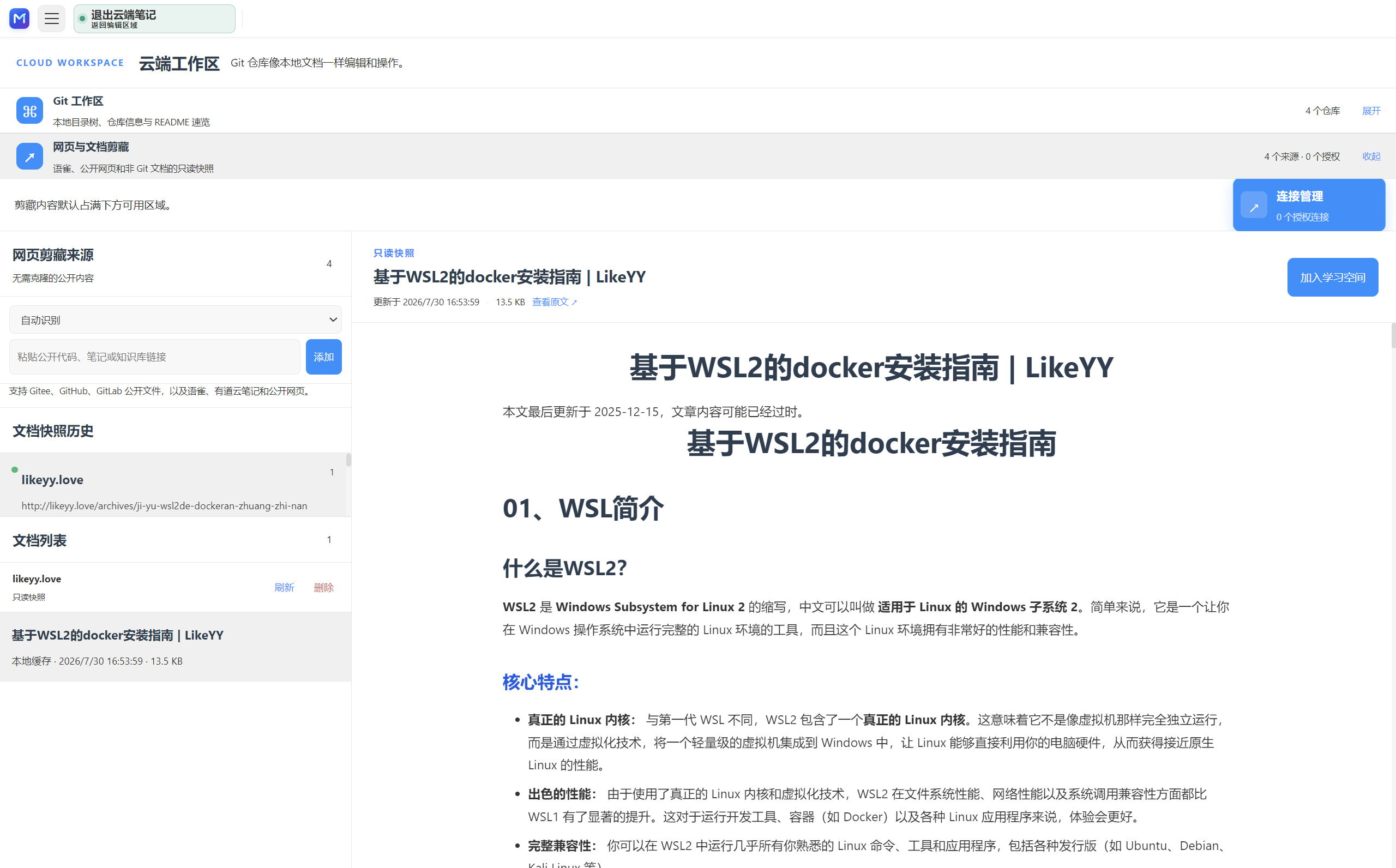Image resolution: width=1396 pixels, height=868 pixels.
Task: Click the 云端工作区 page title
Action: [x=179, y=63]
